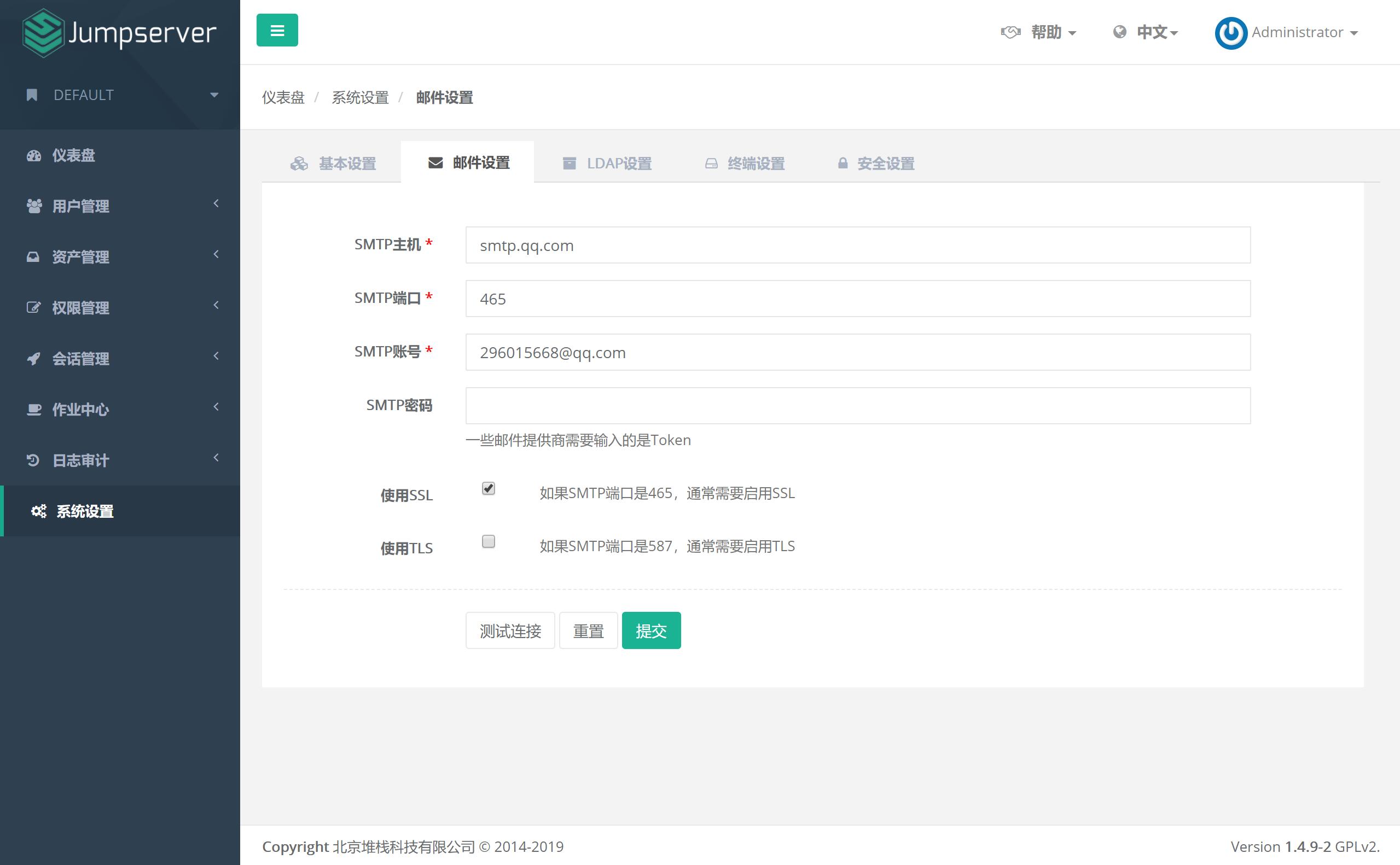
Task: Focus the SMTP密码 input field
Action: point(858,406)
